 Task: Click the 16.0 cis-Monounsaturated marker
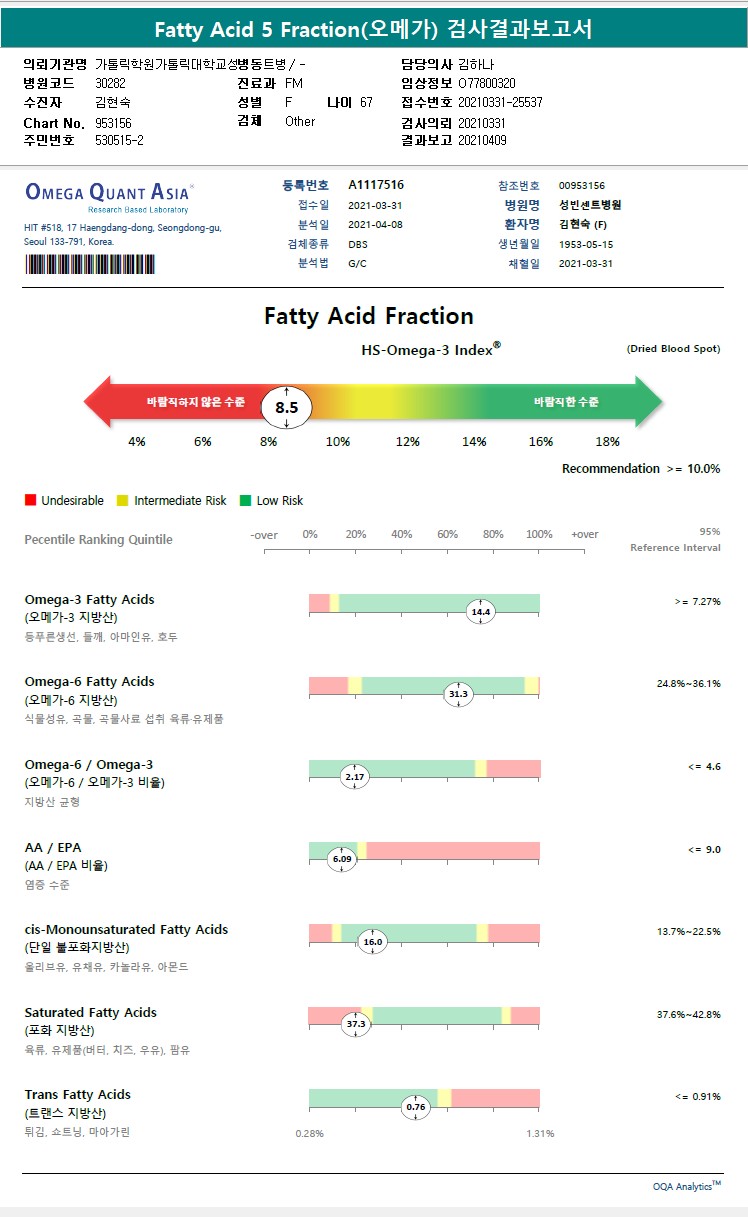pyautogui.click(x=373, y=942)
